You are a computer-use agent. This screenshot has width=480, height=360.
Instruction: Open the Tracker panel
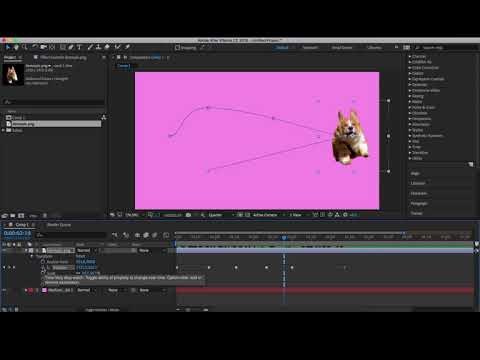(x=417, y=213)
